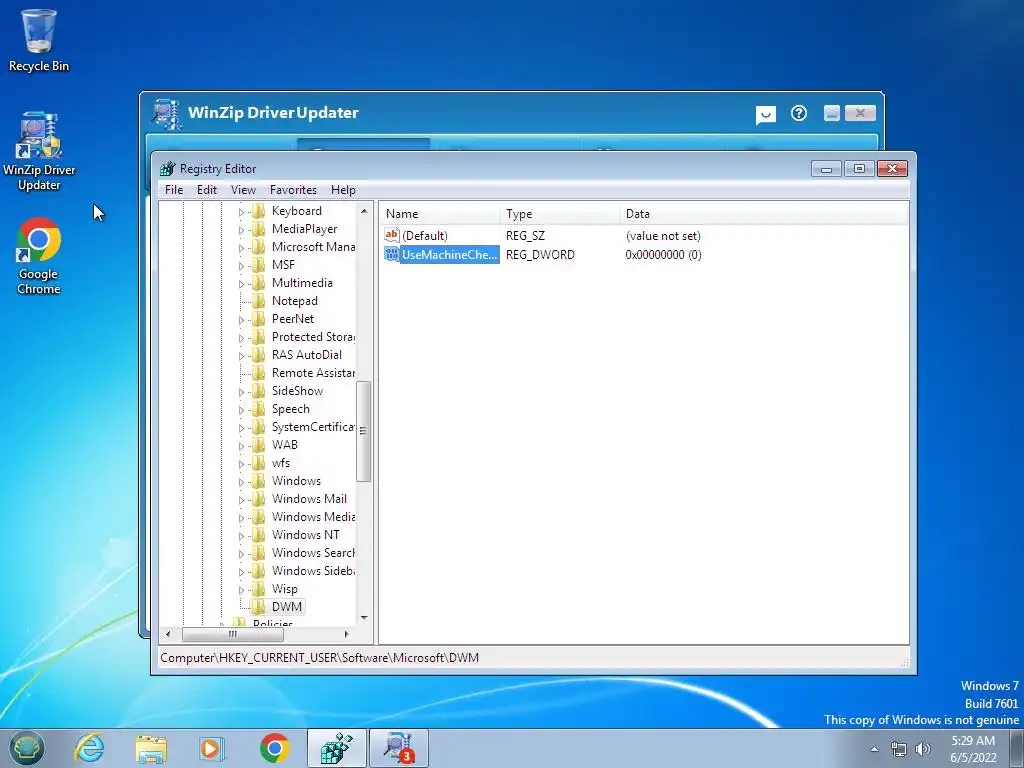Select the RAS AutoDial key
The height and width of the screenshot is (768, 1024).
[306, 355]
